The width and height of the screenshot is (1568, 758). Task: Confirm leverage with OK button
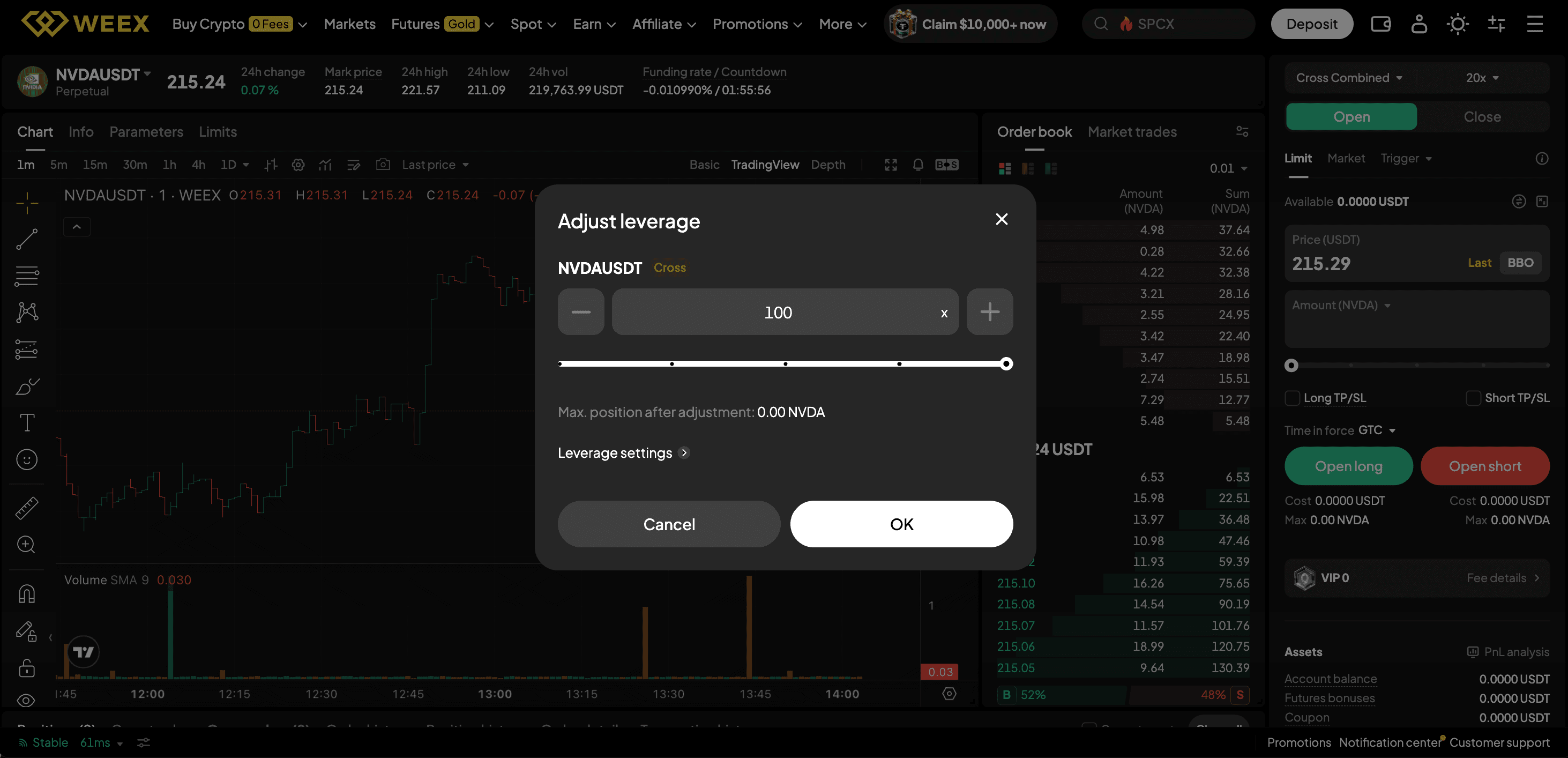tap(901, 524)
